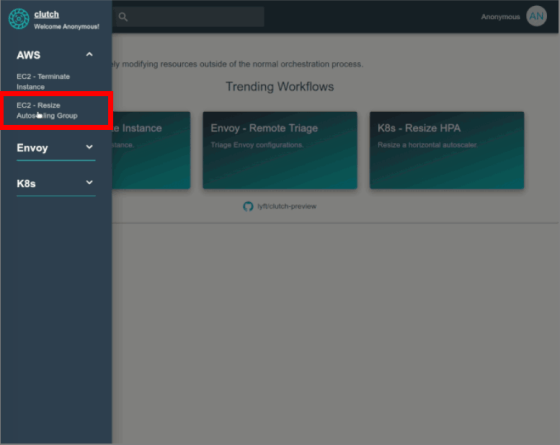Viewport: 560px width, 445px height.
Task: Expand the Envoy section chevron
Action: [89, 147]
